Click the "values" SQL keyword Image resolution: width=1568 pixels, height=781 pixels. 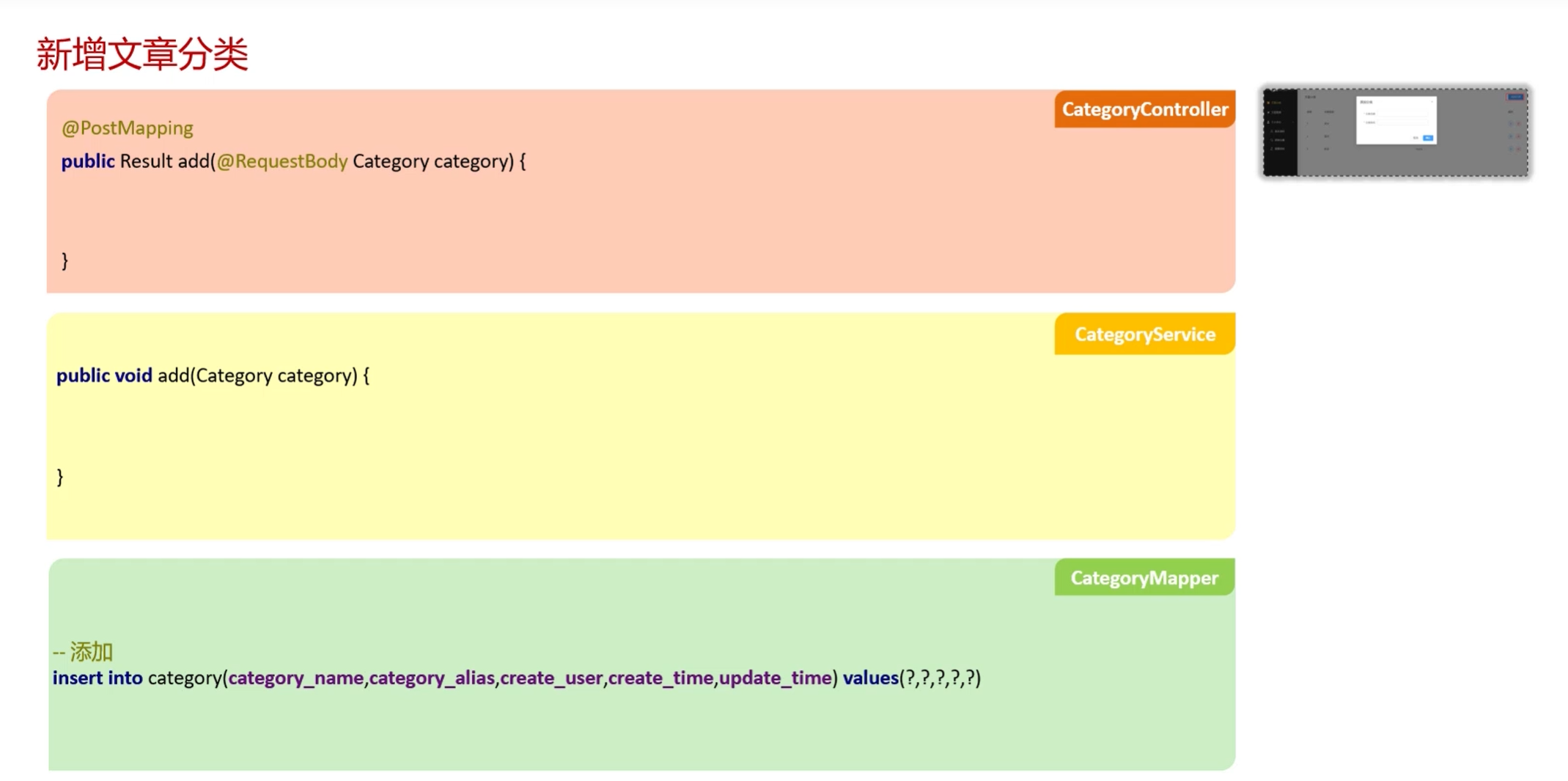(870, 678)
